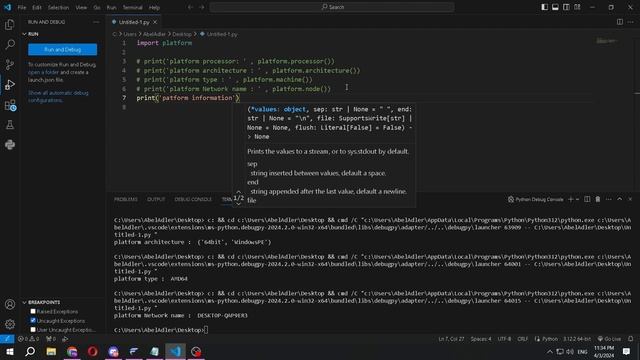Go back with navigation arrow
The image size is (640, 360).
click(190, 7)
